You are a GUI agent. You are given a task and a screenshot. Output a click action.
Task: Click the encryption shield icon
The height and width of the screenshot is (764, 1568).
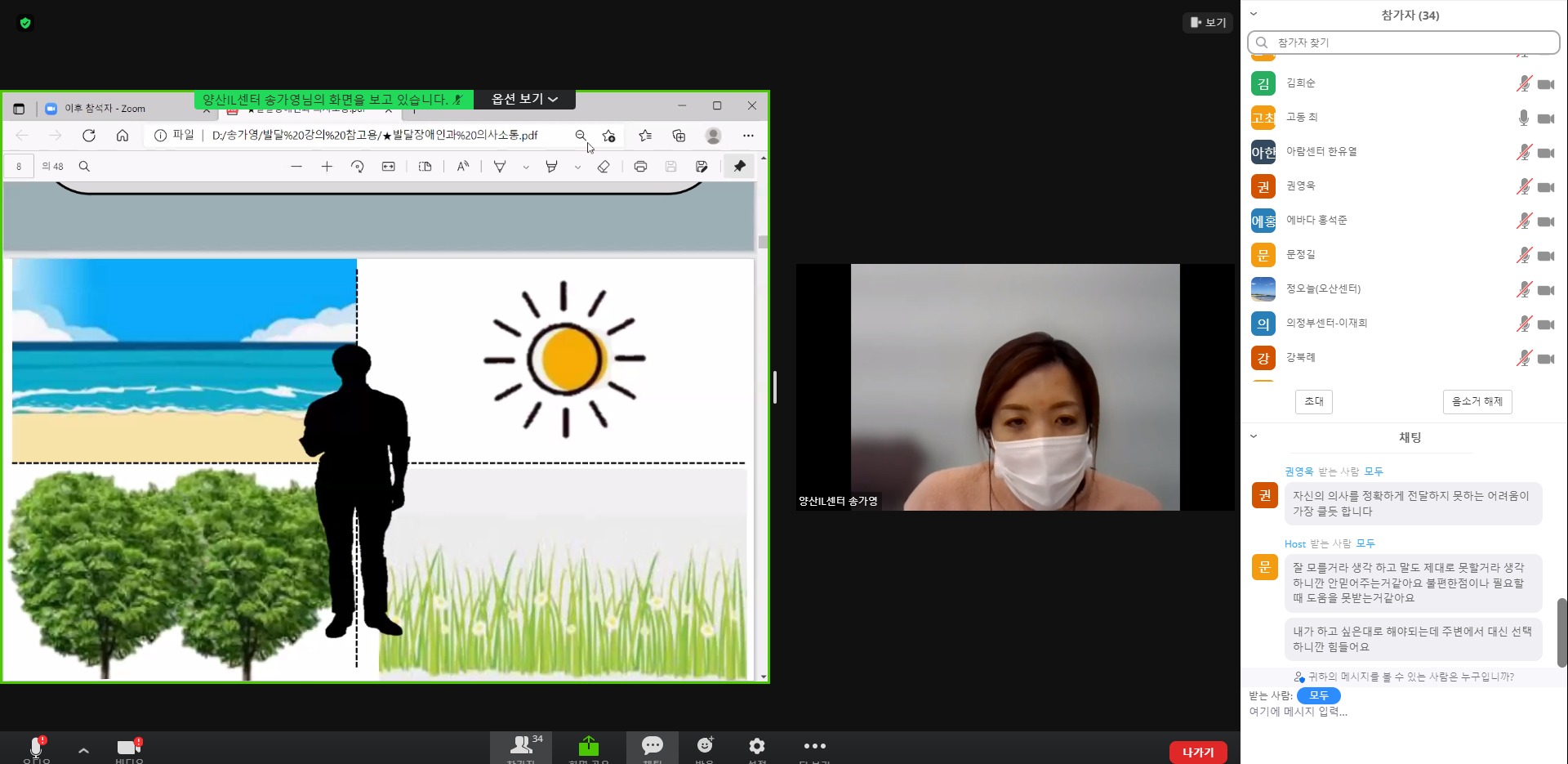[25, 23]
